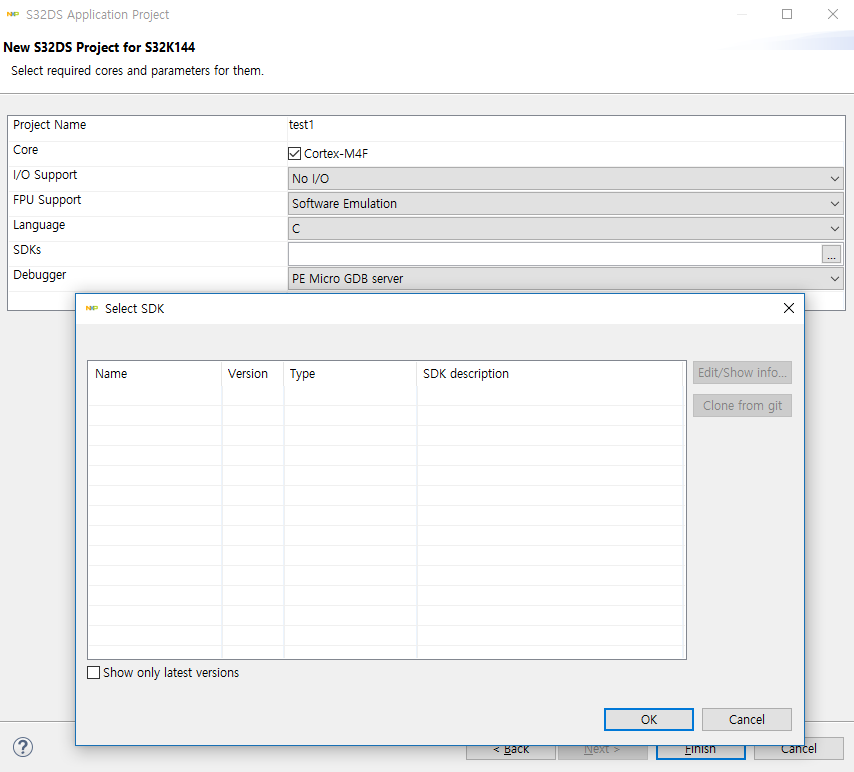Click the NXP icon in main title bar
Image resolution: width=854 pixels, height=772 pixels.
coord(13,14)
